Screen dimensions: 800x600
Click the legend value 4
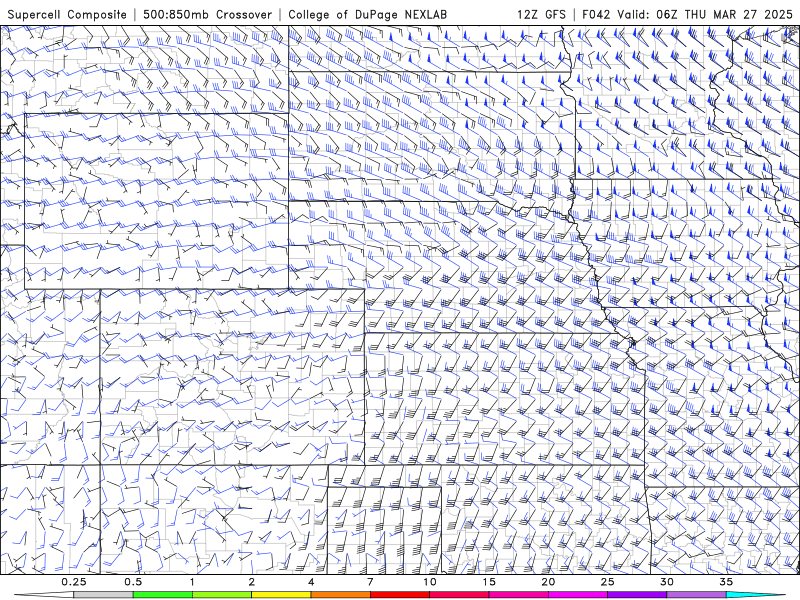[x=311, y=582]
